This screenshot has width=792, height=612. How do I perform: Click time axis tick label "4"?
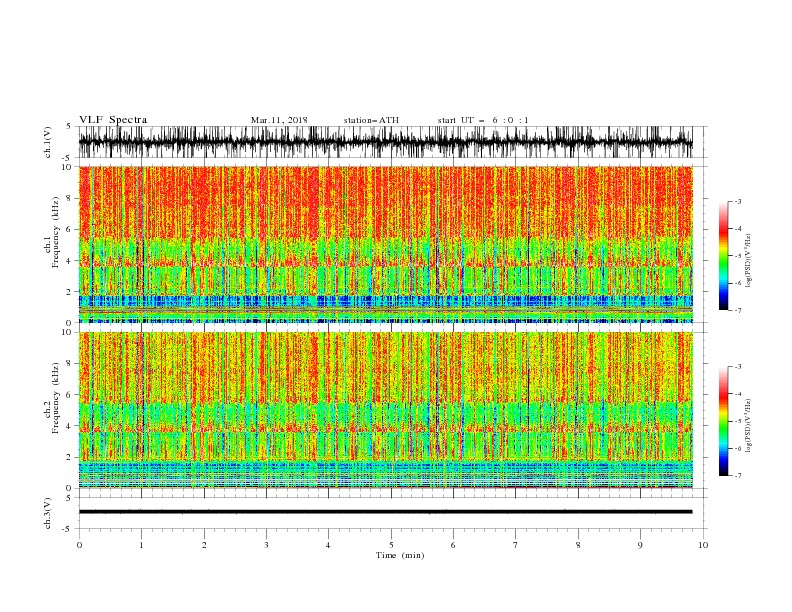pos(328,545)
